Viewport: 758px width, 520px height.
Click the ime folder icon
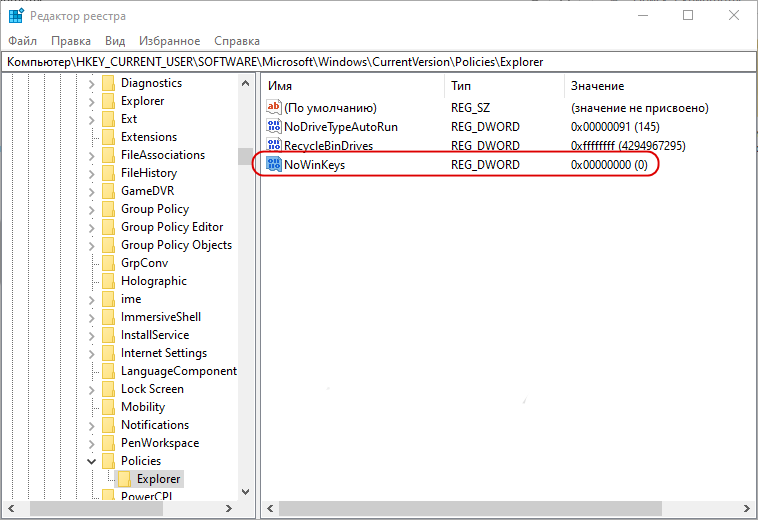pos(109,299)
